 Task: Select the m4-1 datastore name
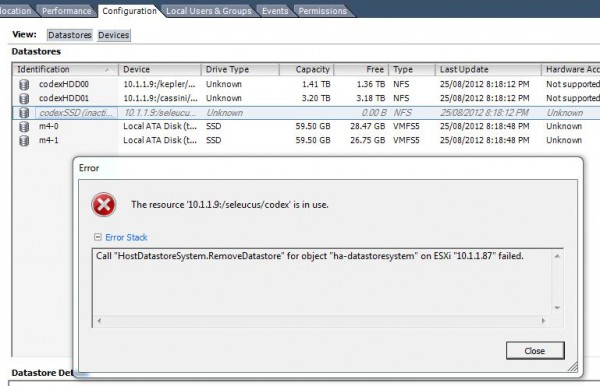49,140
